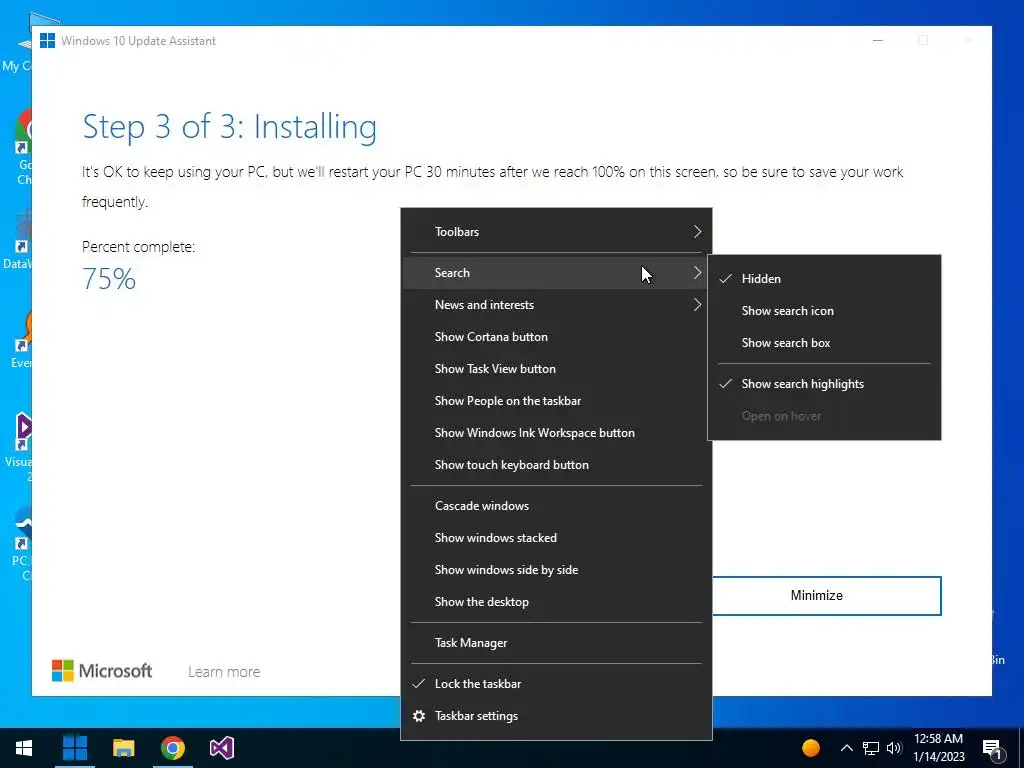Open File Explorer from the taskbar
The height and width of the screenshot is (768, 1024).
click(x=123, y=748)
